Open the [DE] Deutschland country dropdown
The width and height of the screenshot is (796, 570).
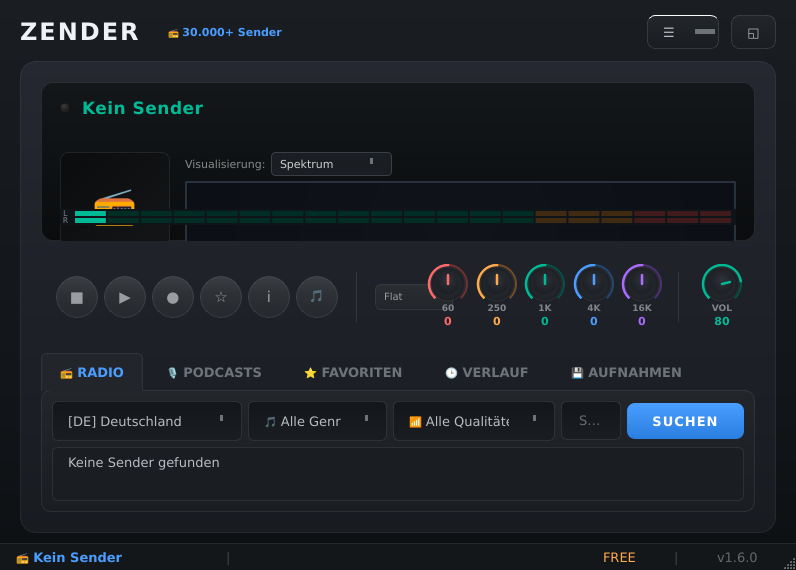click(147, 421)
